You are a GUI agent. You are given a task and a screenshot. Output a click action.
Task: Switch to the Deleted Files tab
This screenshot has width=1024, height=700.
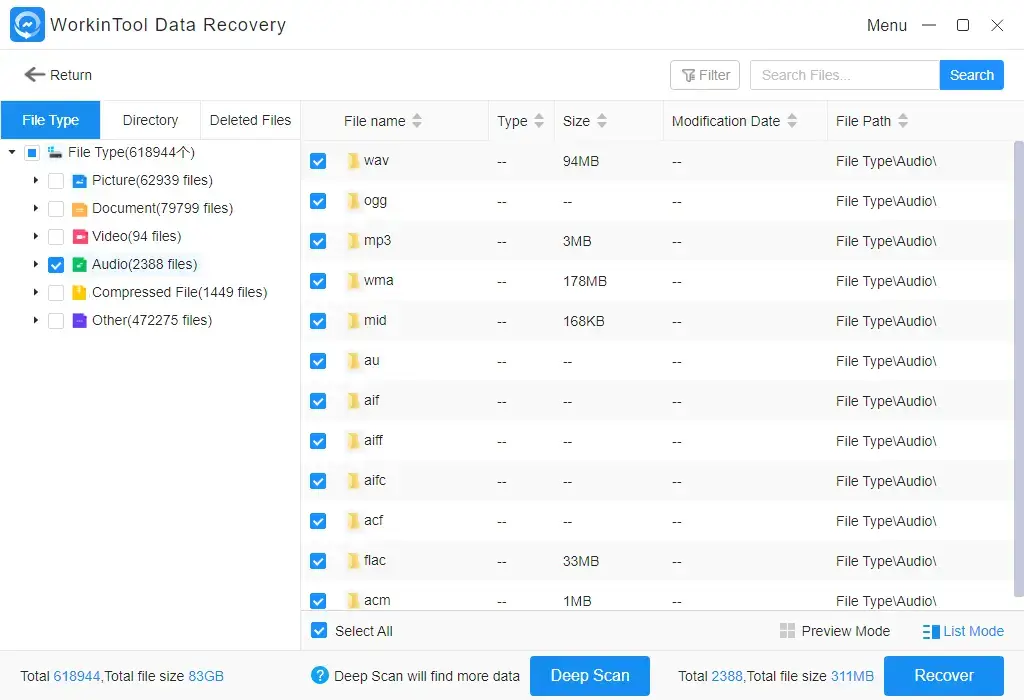coord(250,120)
